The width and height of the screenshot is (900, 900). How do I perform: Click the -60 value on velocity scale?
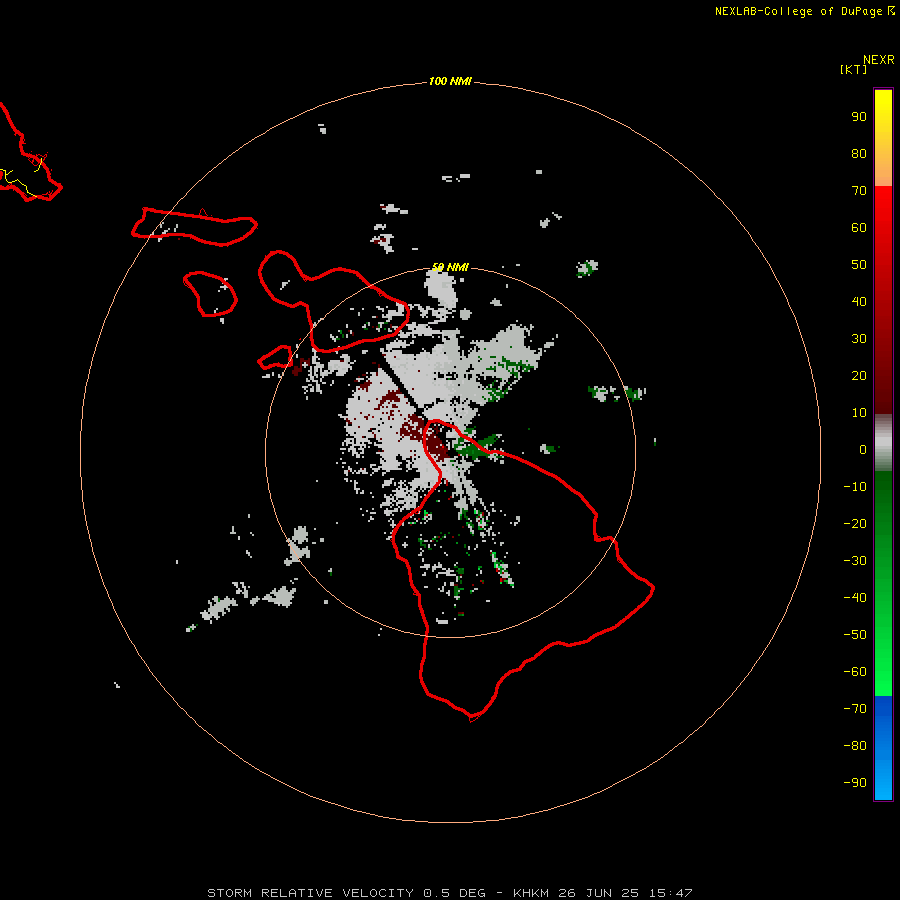point(855,672)
